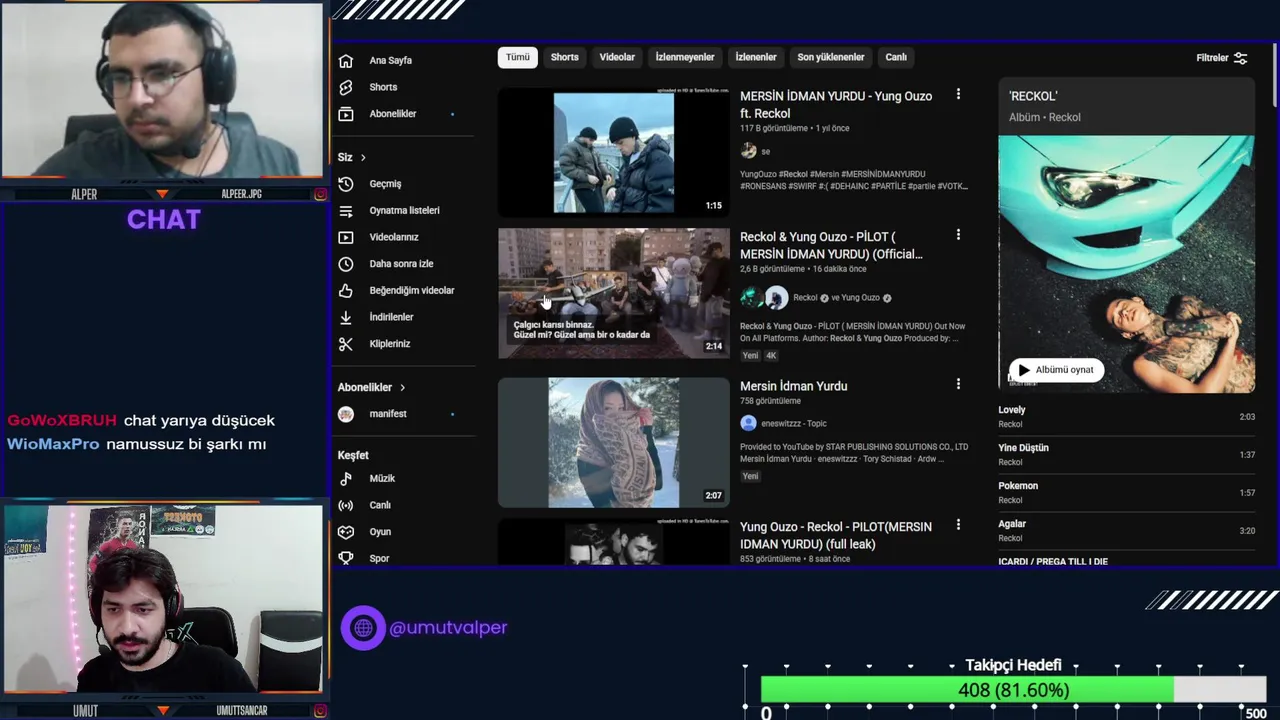Viewport: 1280px width, 720px height.
Task: Open Reckol & Yung Ouzo PİLOT video title
Action: pos(831,245)
